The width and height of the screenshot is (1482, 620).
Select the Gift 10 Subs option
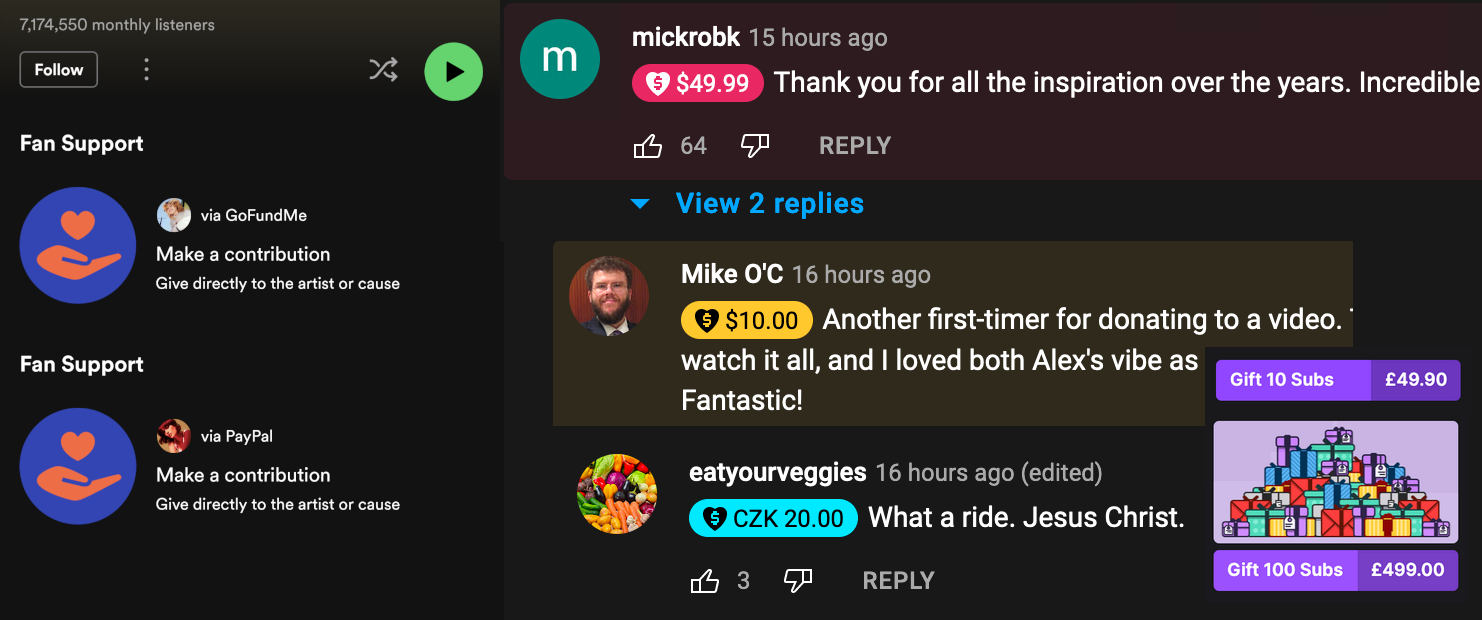pyautogui.click(x=1337, y=380)
